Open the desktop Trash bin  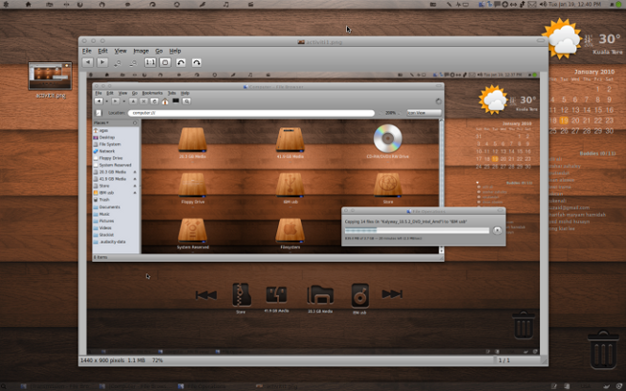tap(603, 349)
